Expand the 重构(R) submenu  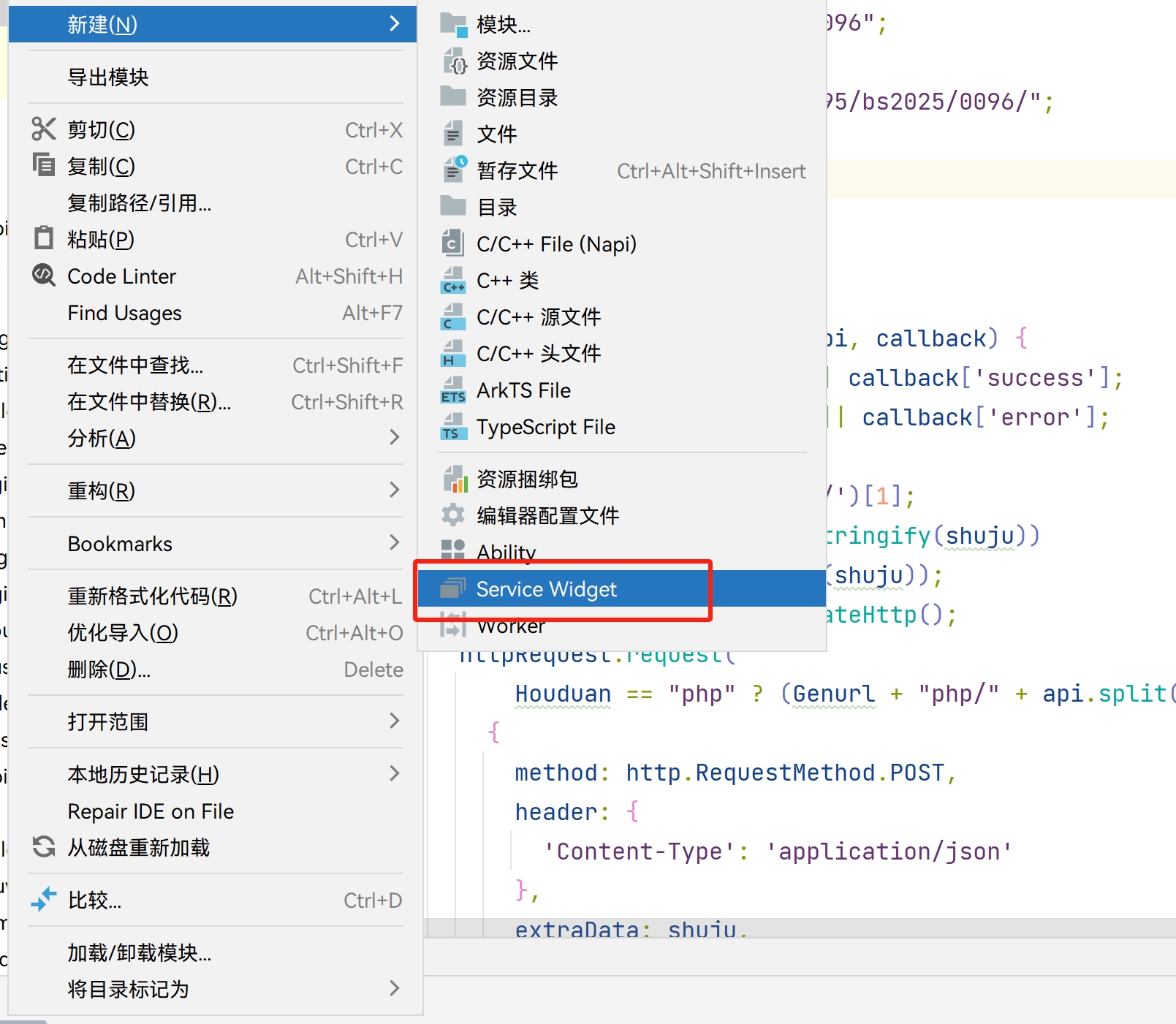coord(101,490)
